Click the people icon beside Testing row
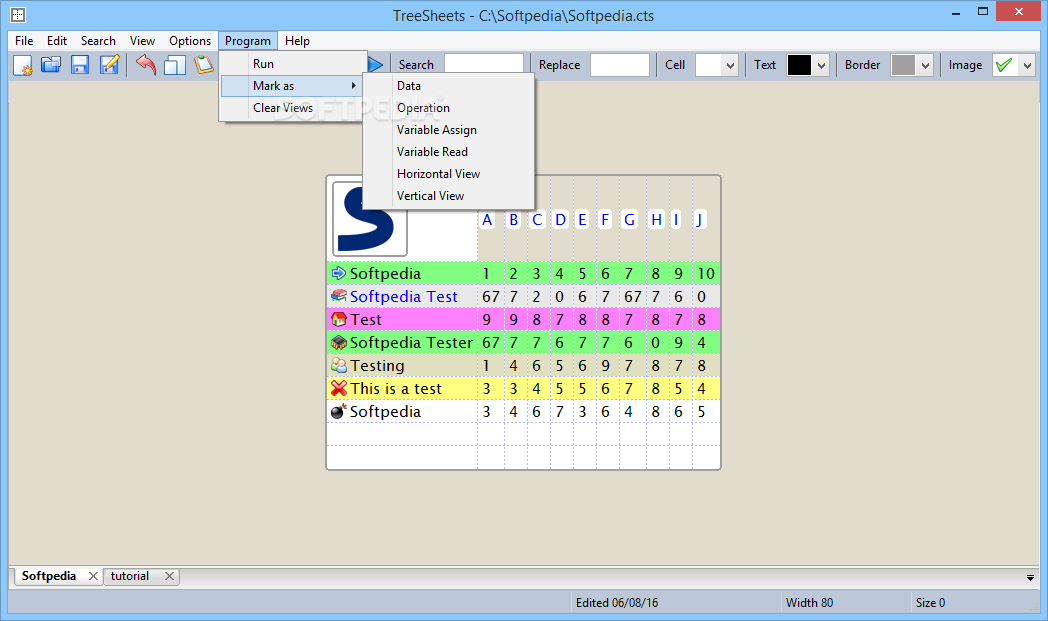This screenshot has height=621, width=1048. tap(339, 365)
